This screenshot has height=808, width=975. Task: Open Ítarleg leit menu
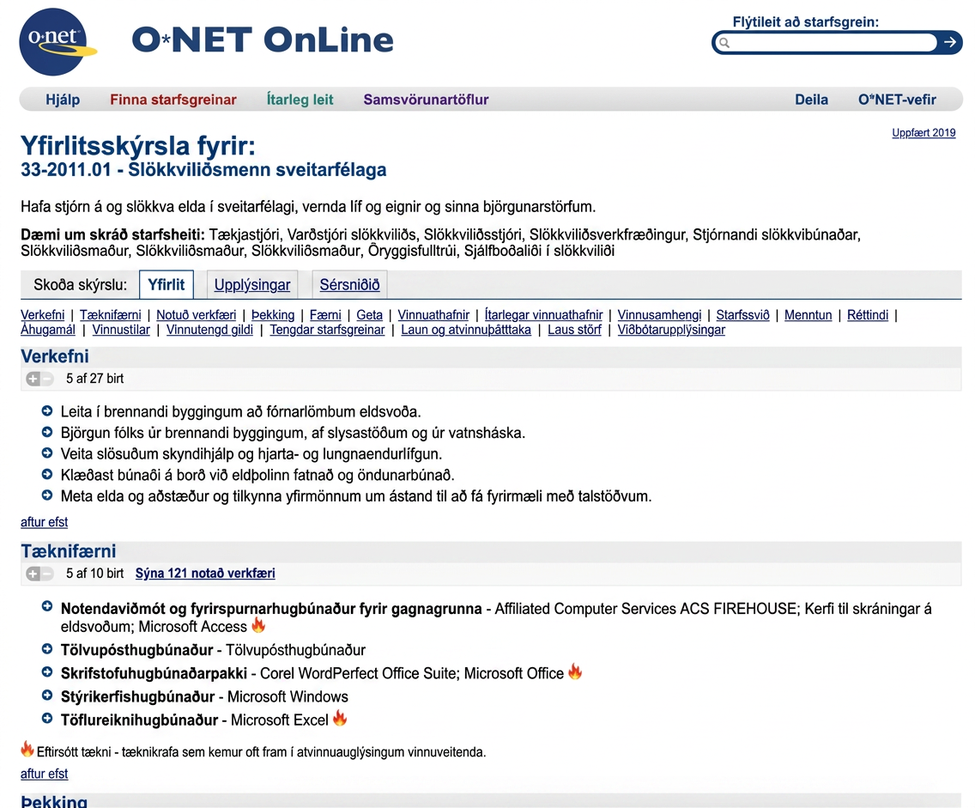click(x=300, y=100)
